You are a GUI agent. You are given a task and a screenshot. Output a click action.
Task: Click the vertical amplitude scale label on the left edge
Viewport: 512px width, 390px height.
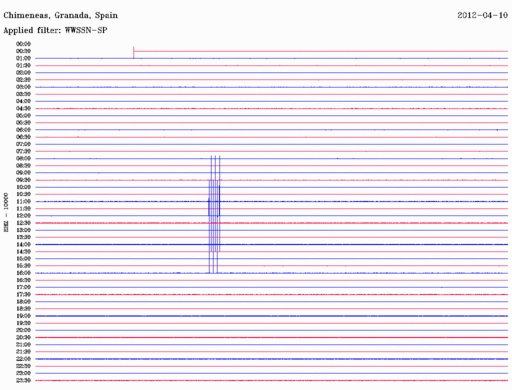click(6, 212)
